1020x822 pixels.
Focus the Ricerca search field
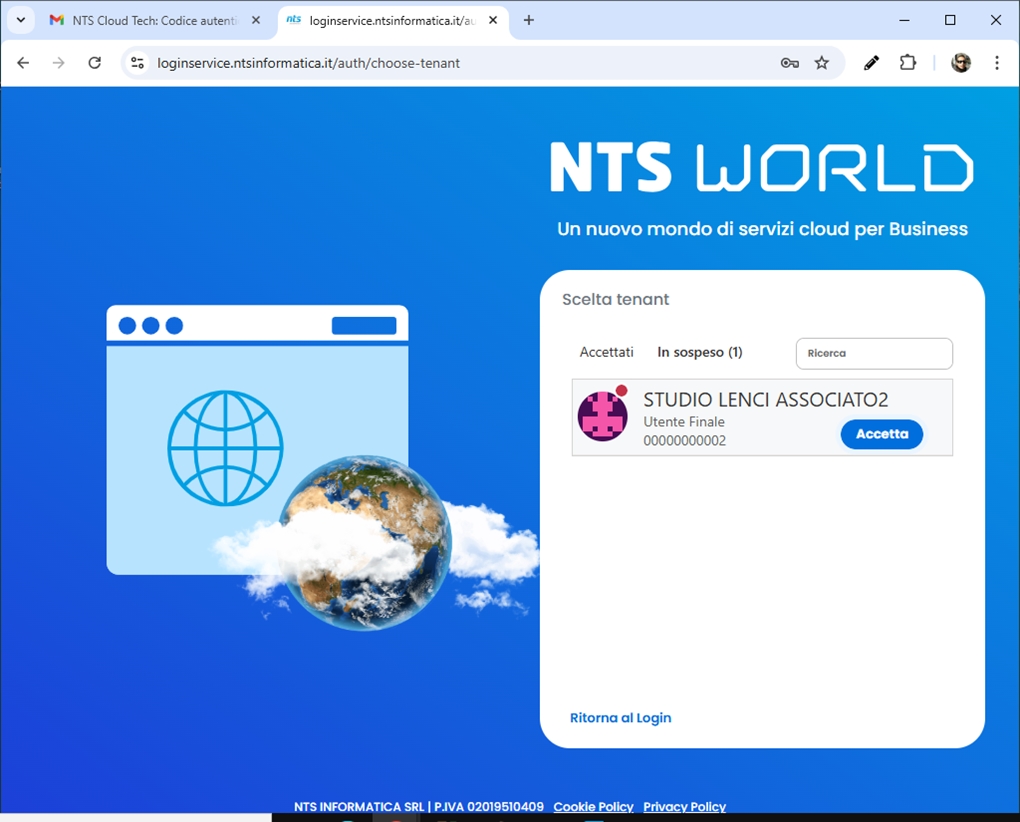point(874,353)
